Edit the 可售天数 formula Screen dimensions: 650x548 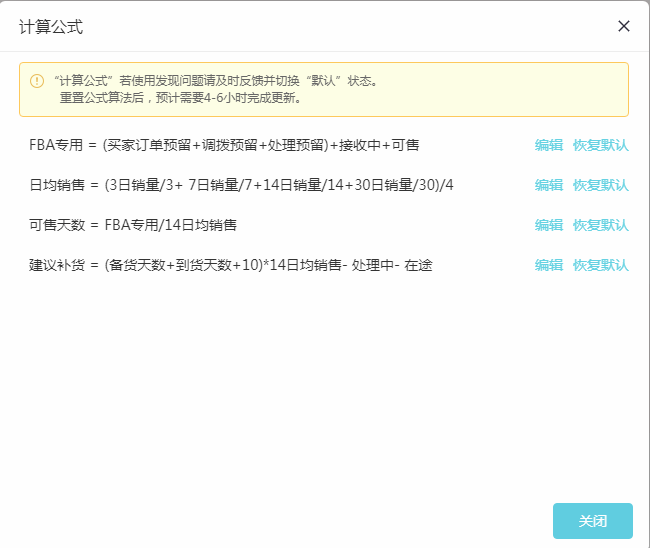pos(548,225)
